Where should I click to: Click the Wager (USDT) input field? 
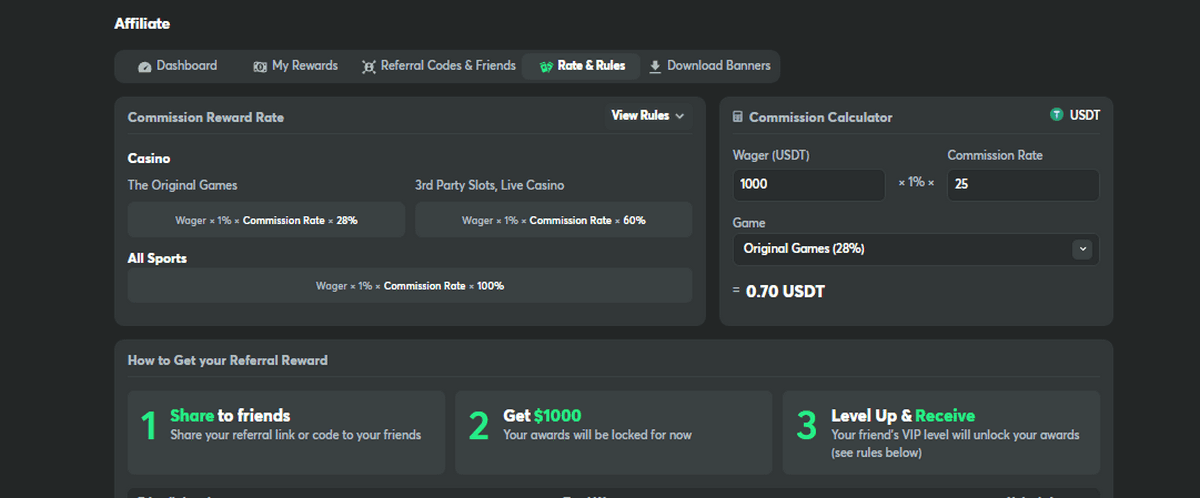[808, 185]
